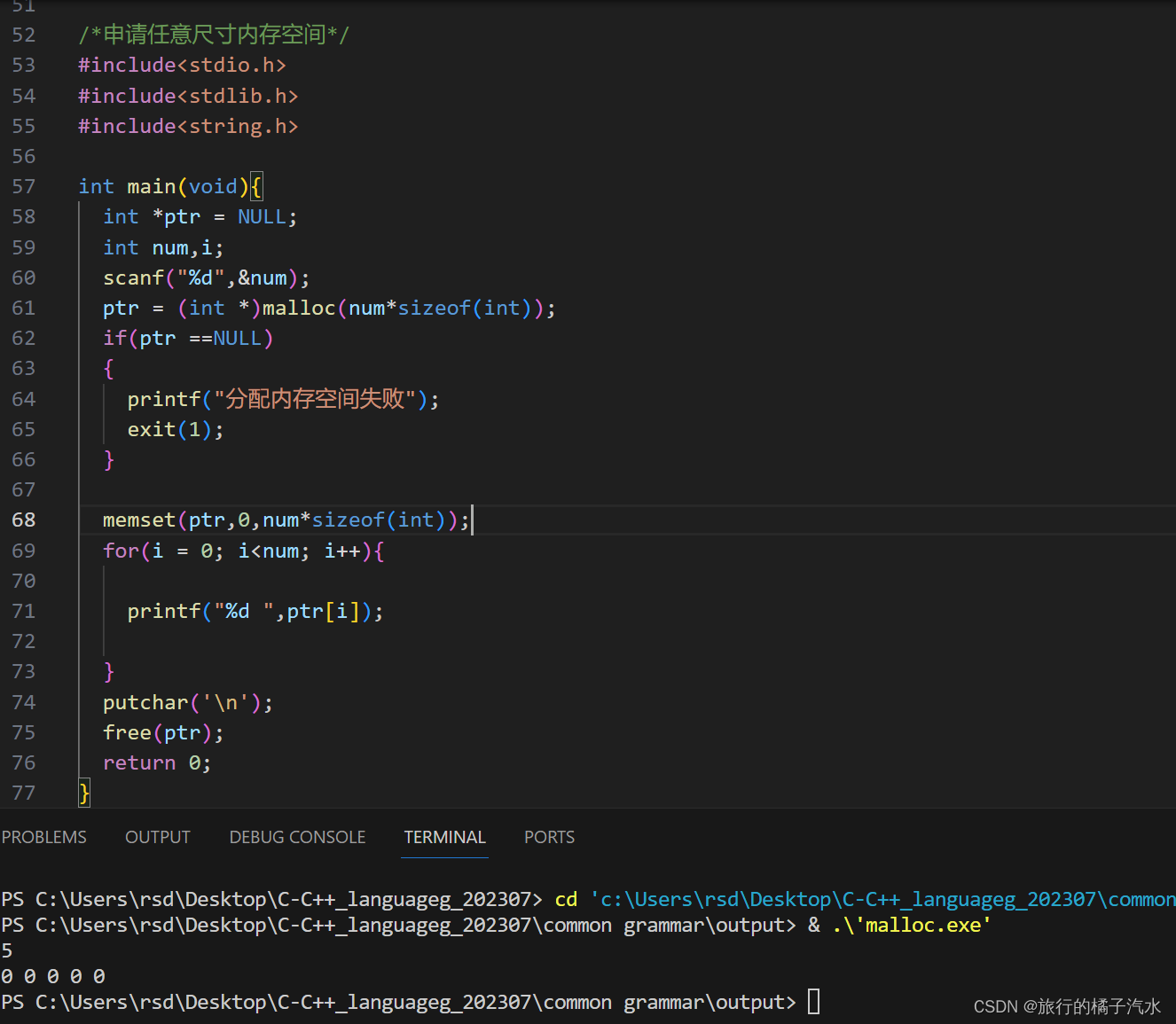Click the terminal output line '0 0 0 0 0'
Image resolution: width=1176 pixels, height=1024 pixels.
(x=53, y=976)
